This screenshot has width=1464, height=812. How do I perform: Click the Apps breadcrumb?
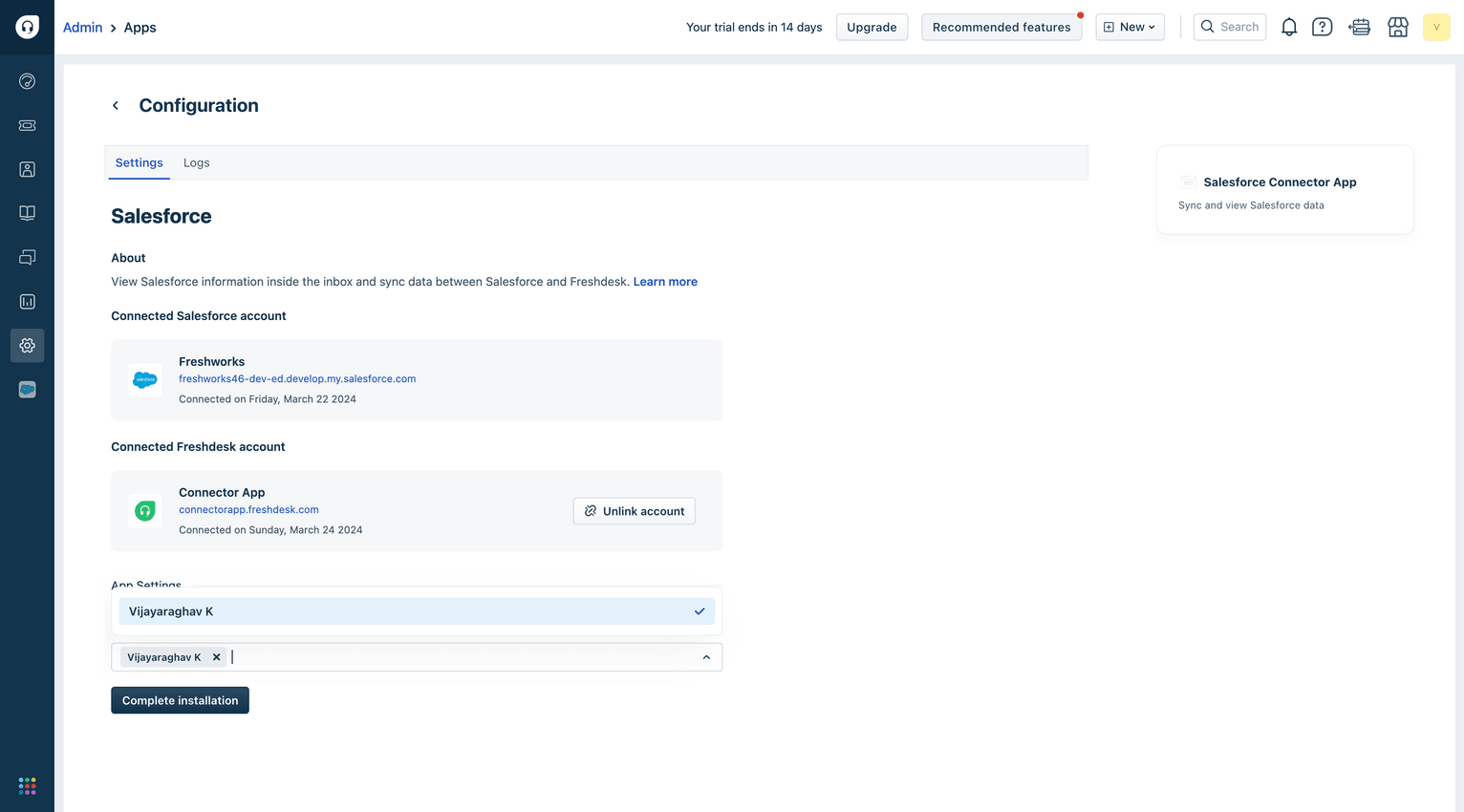(140, 27)
